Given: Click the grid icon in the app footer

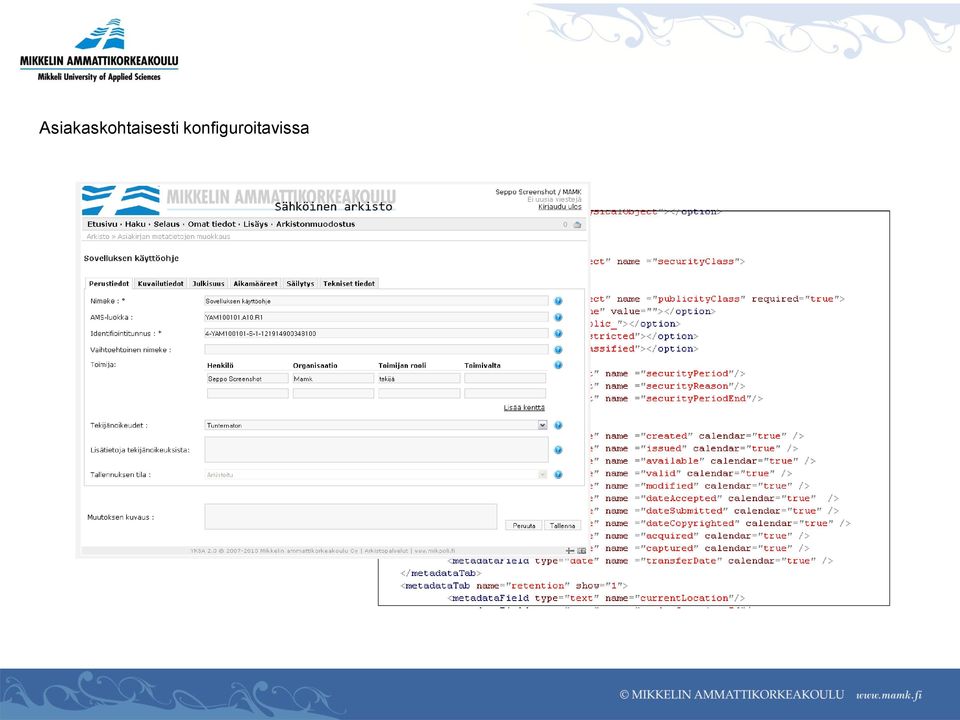Looking at the screenshot, I should [582, 551].
